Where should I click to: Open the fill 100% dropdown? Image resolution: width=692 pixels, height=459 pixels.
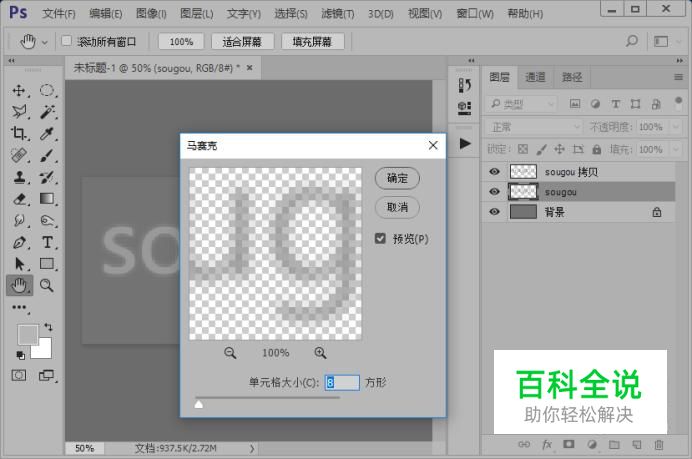pos(676,150)
